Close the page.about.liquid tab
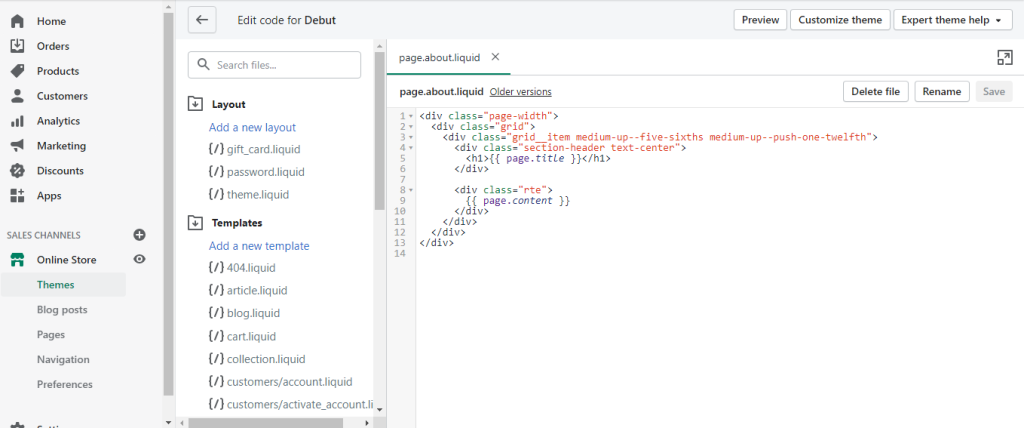Screen dimensions: 1024x428 495,57
